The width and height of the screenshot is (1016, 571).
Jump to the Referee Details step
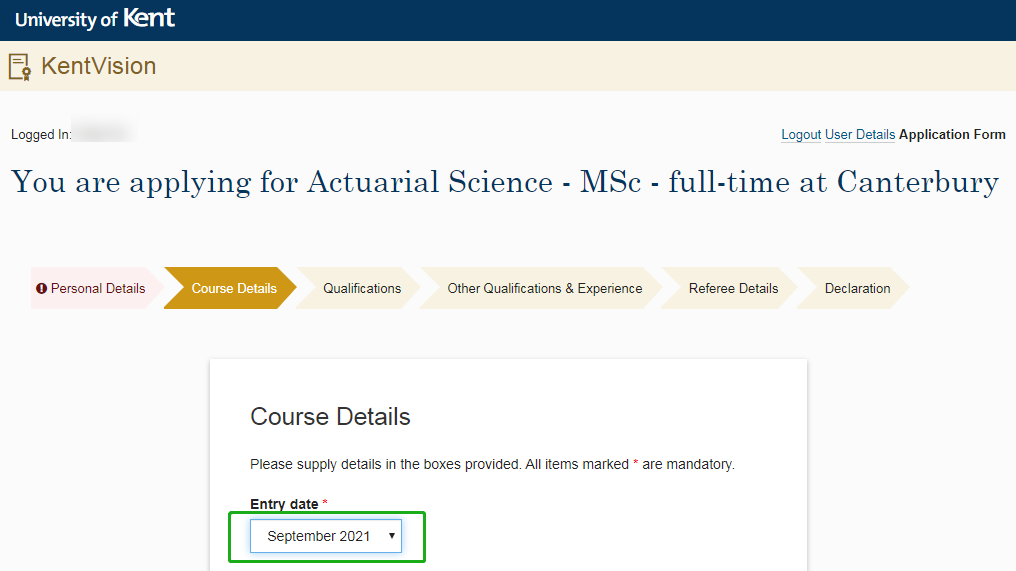[733, 289]
